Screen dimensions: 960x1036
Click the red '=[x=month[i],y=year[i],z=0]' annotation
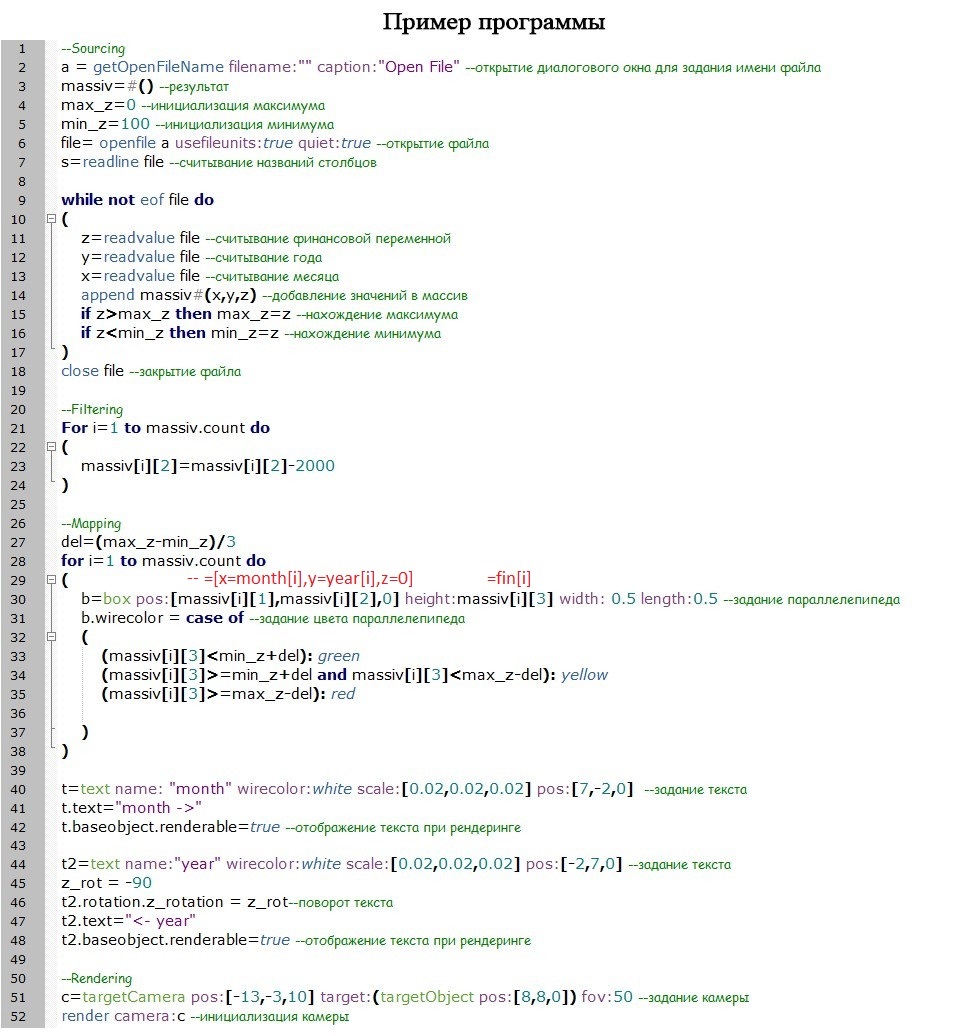[308, 579]
